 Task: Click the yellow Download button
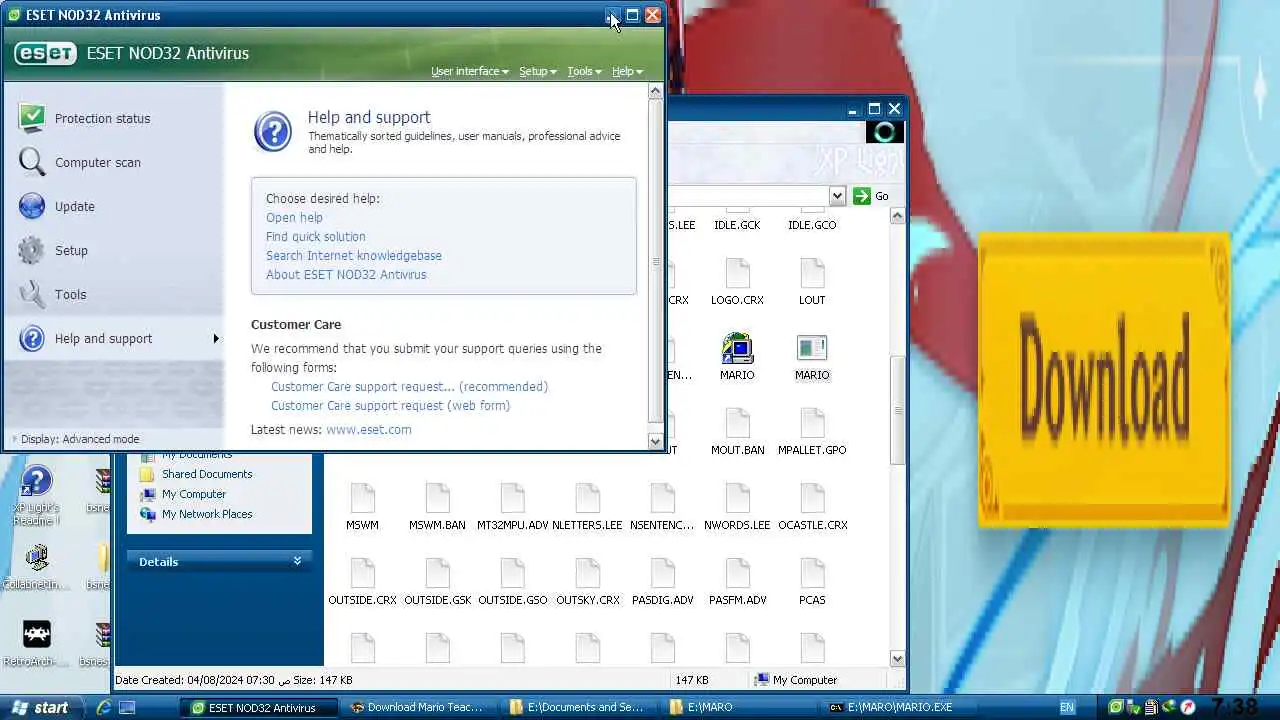[x=1104, y=380]
